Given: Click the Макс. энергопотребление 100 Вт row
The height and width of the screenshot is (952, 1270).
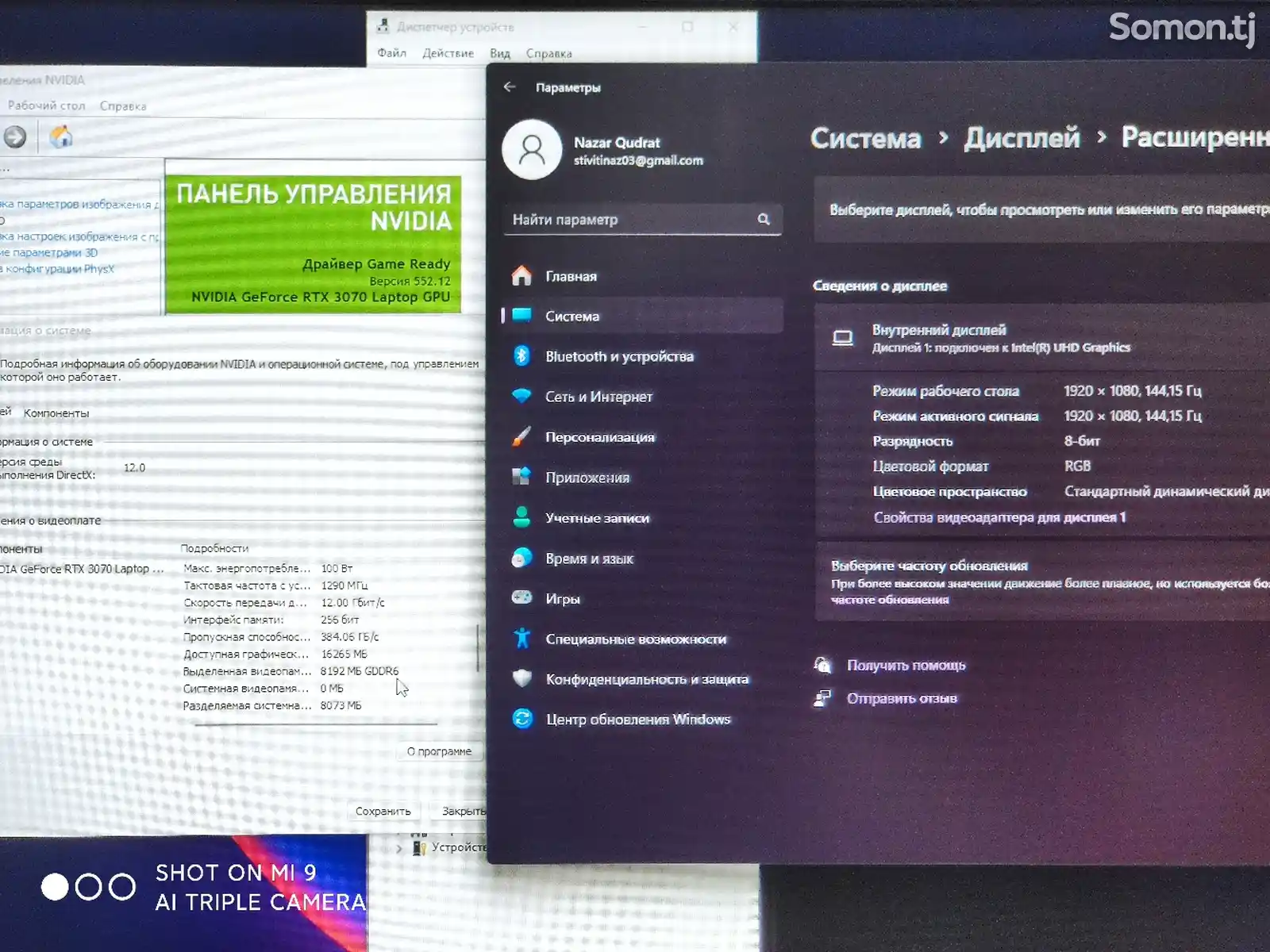Looking at the screenshot, I should click(x=268, y=568).
